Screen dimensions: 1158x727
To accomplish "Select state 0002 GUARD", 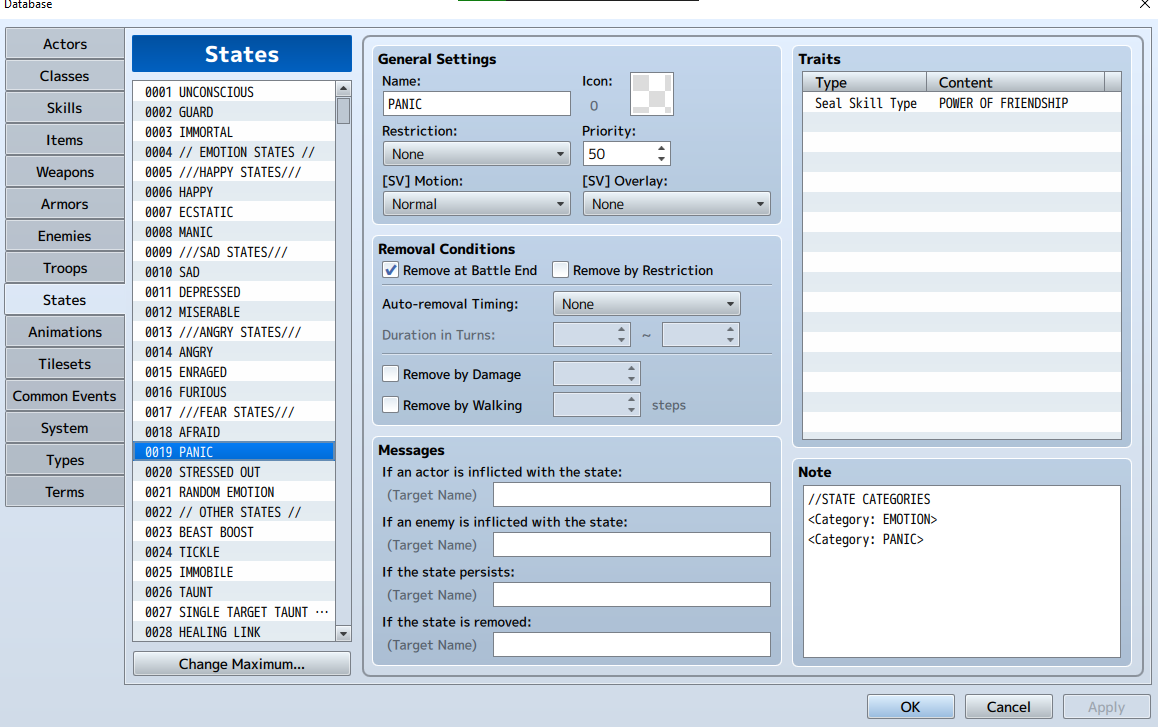I will [234, 112].
